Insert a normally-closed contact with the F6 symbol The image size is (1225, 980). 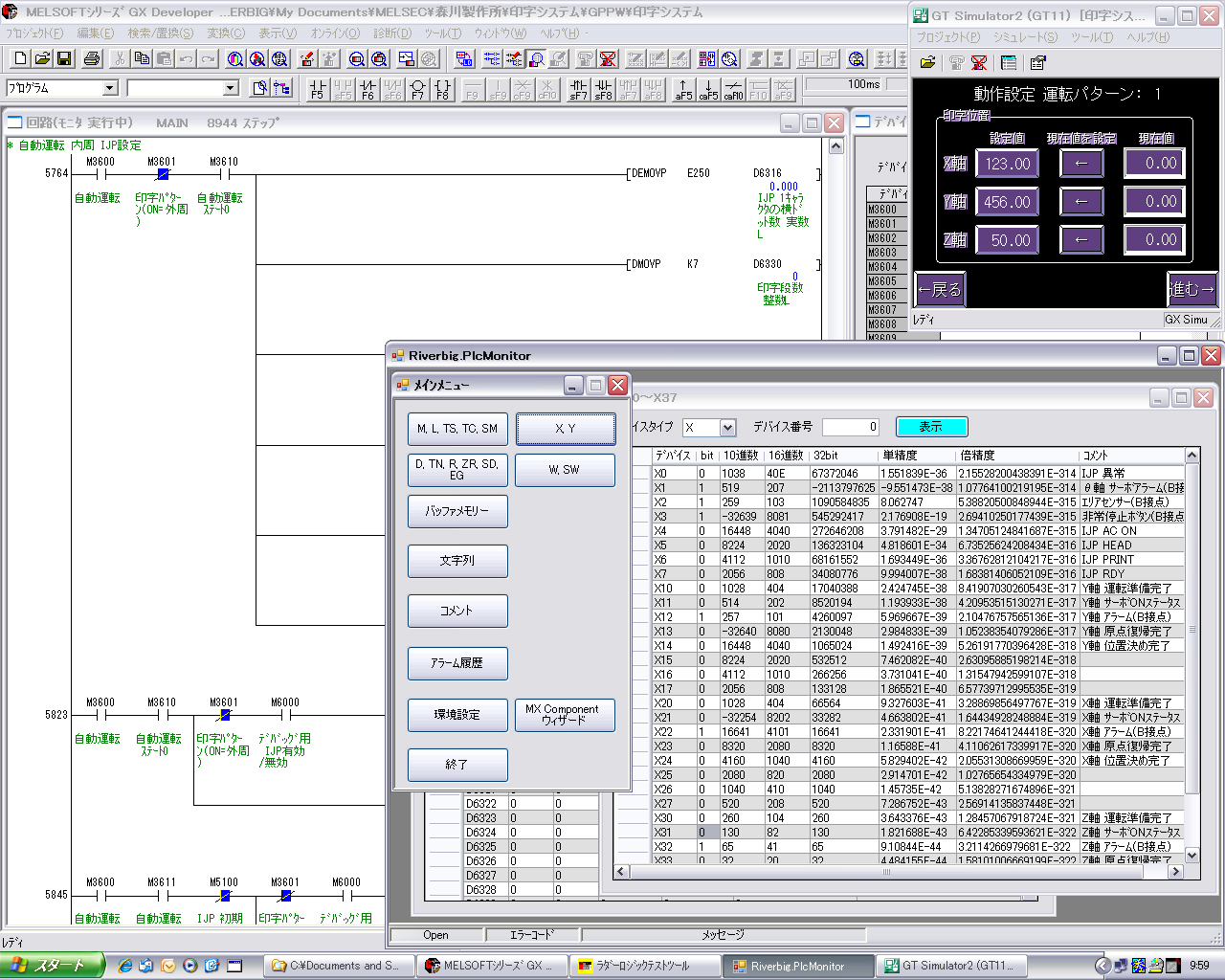pos(367,89)
